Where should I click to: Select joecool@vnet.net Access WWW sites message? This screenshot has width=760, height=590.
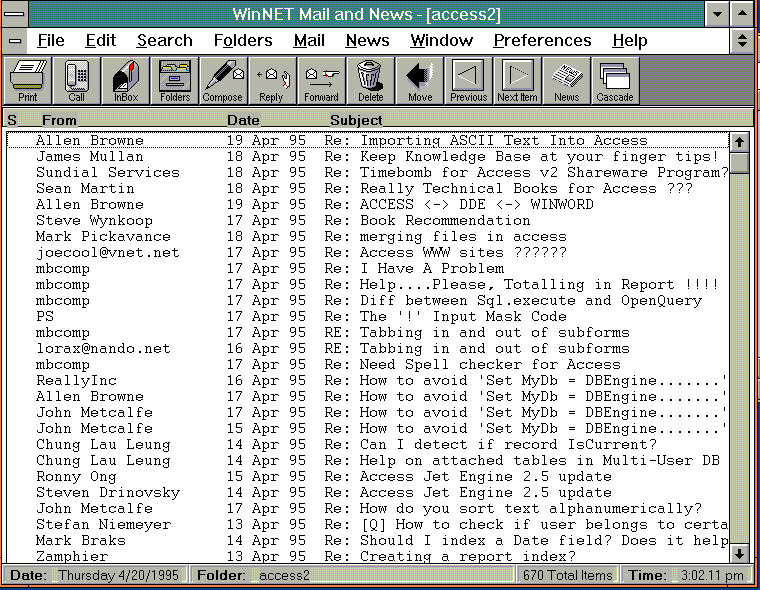click(367, 252)
